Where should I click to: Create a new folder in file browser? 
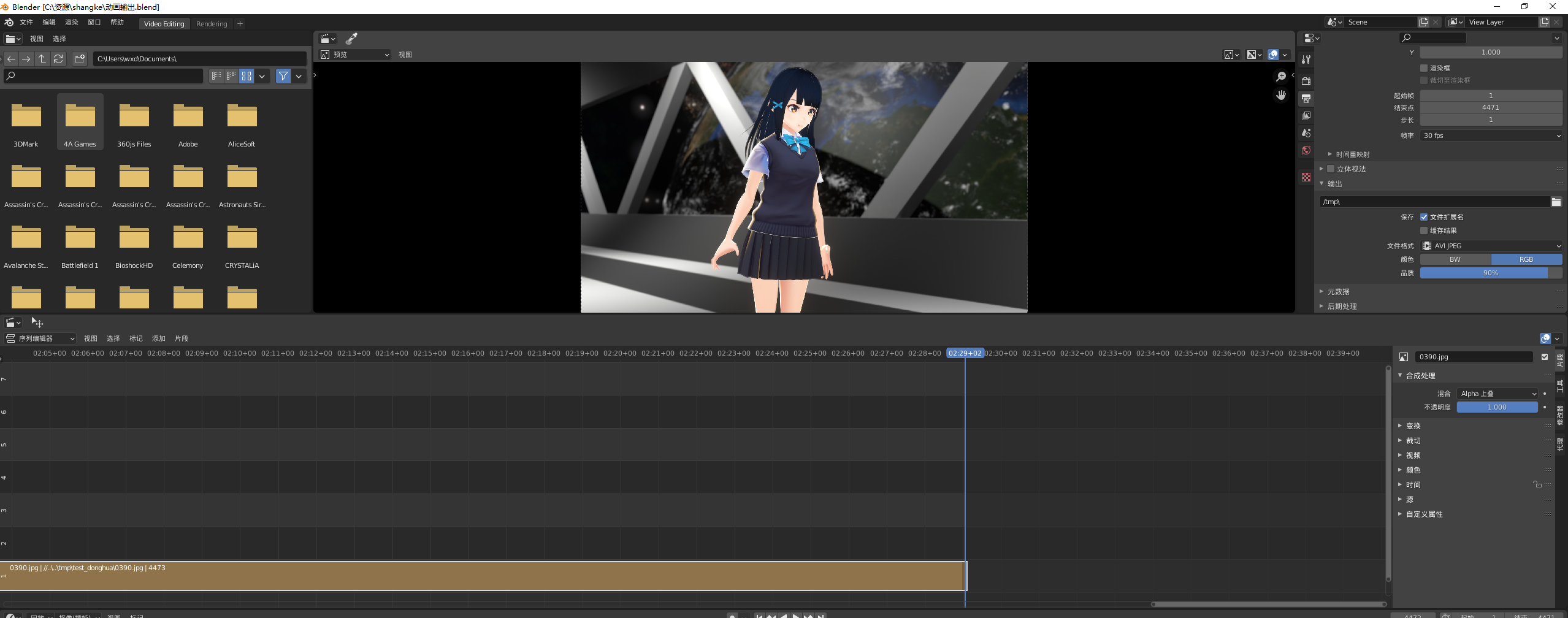tap(80, 59)
